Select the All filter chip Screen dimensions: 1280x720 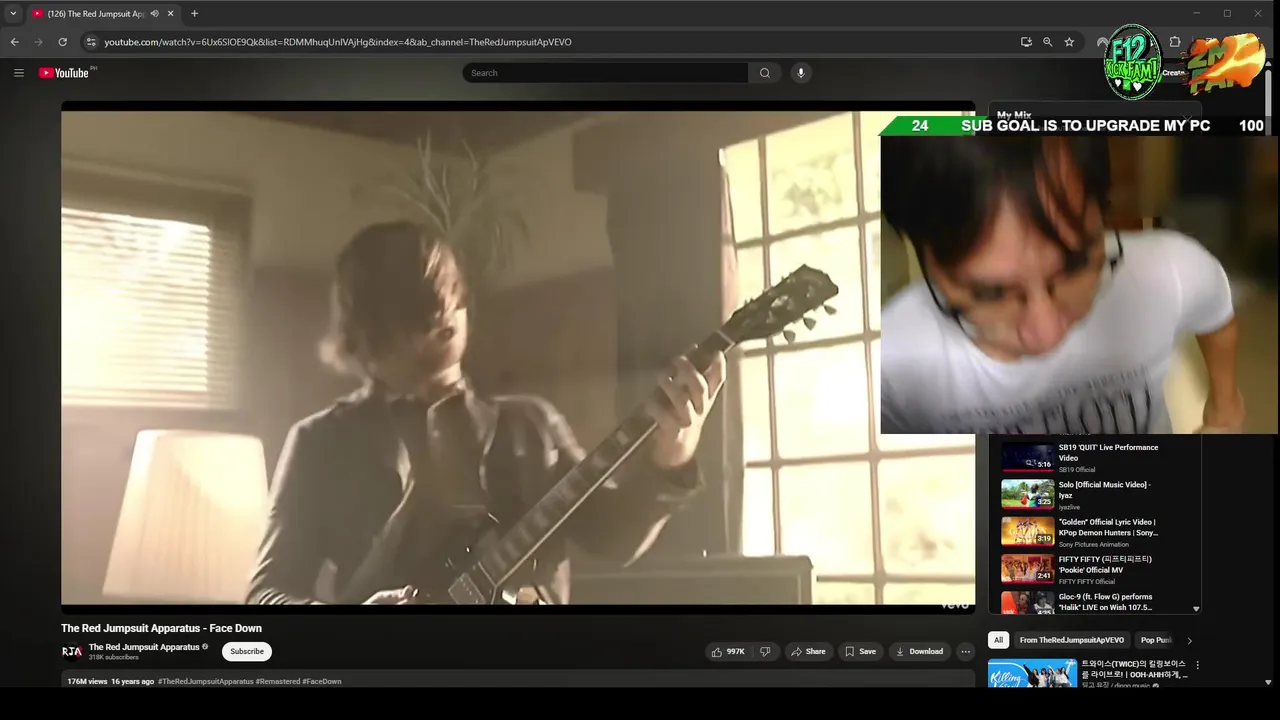pyautogui.click(x=998, y=640)
